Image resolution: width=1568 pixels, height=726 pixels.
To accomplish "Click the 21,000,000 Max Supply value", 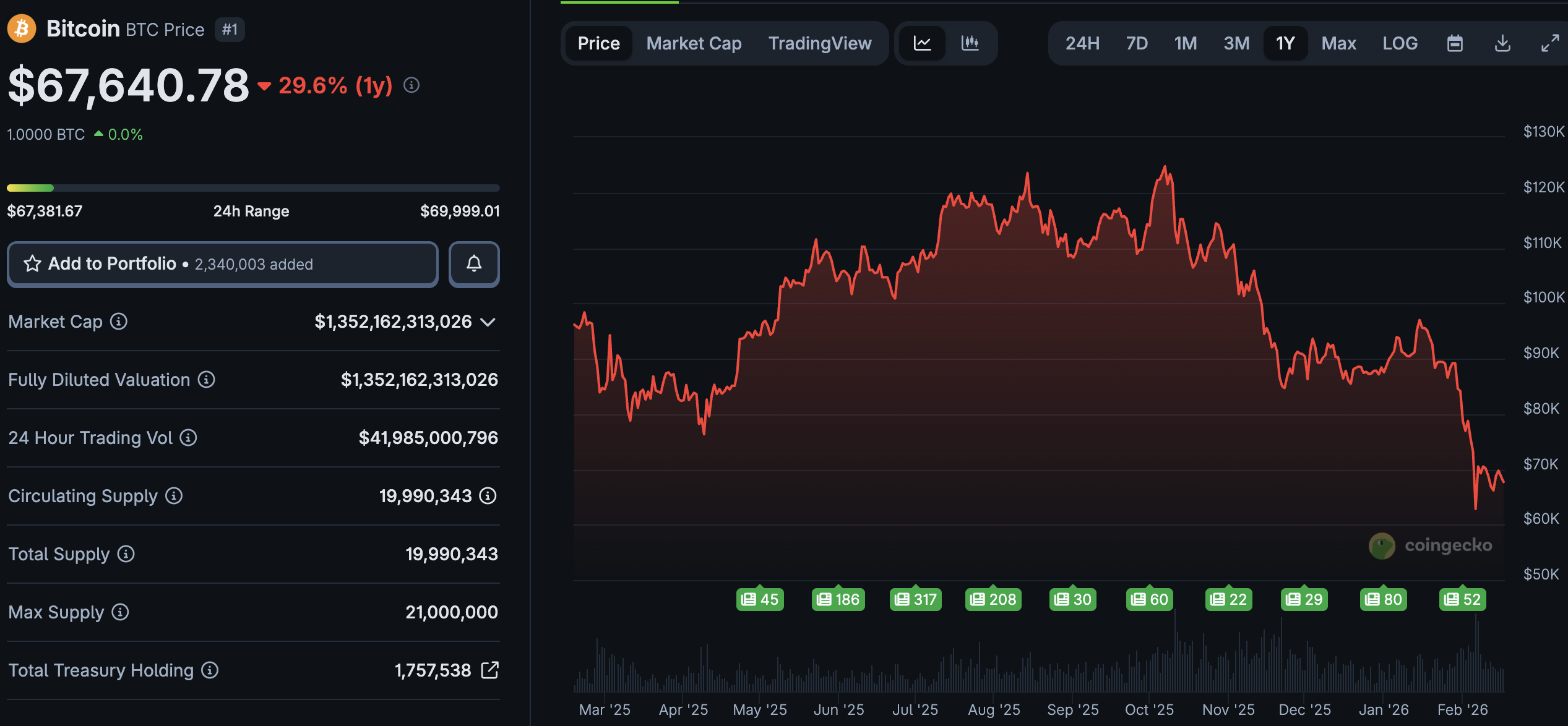I will coord(452,612).
